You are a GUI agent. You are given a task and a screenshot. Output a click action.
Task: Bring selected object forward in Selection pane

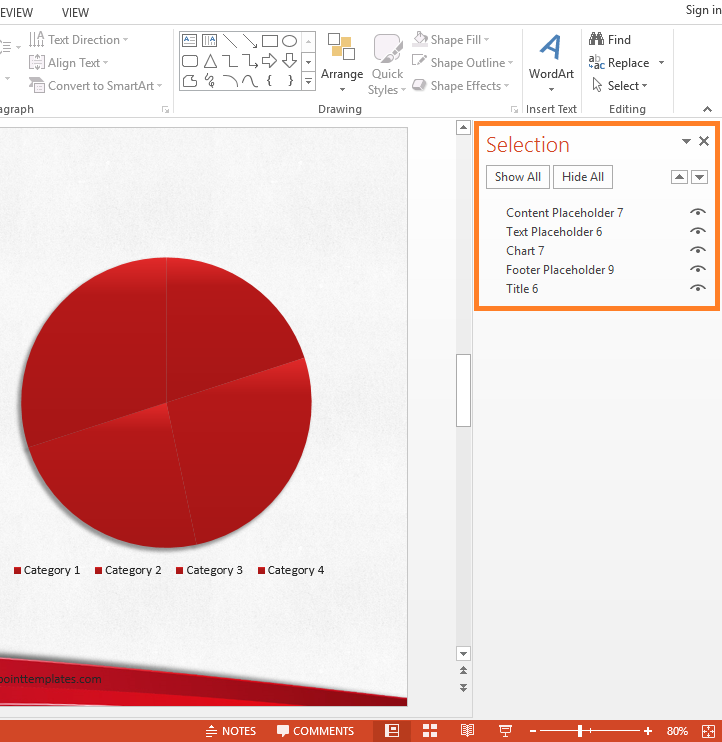pos(679,177)
